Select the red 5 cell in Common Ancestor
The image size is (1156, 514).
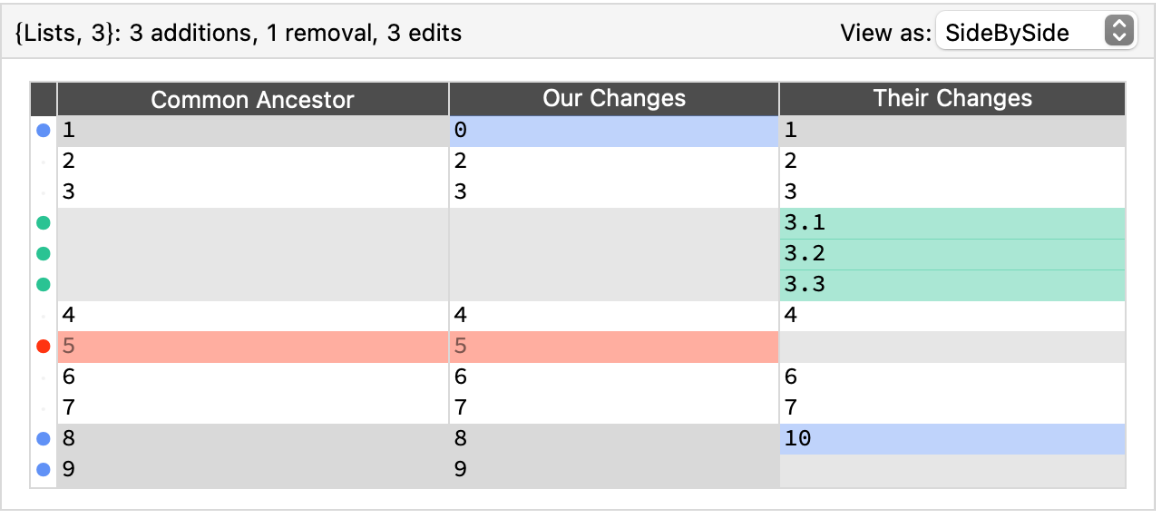[252, 347]
